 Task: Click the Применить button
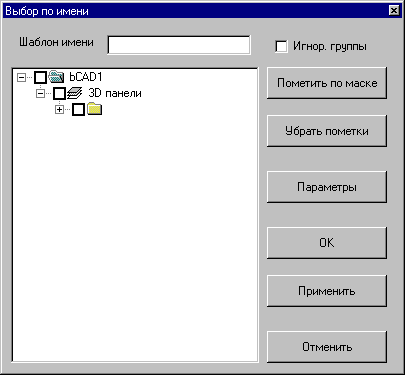point(327,291)
